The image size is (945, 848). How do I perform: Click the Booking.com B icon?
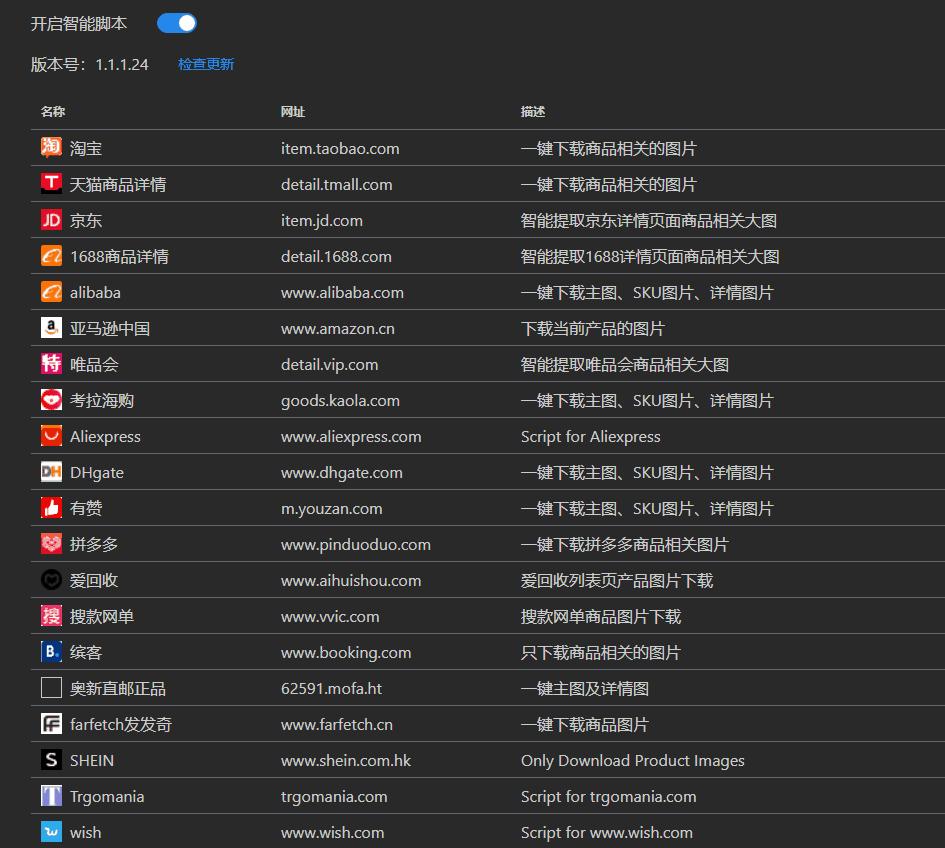(51, 652)
